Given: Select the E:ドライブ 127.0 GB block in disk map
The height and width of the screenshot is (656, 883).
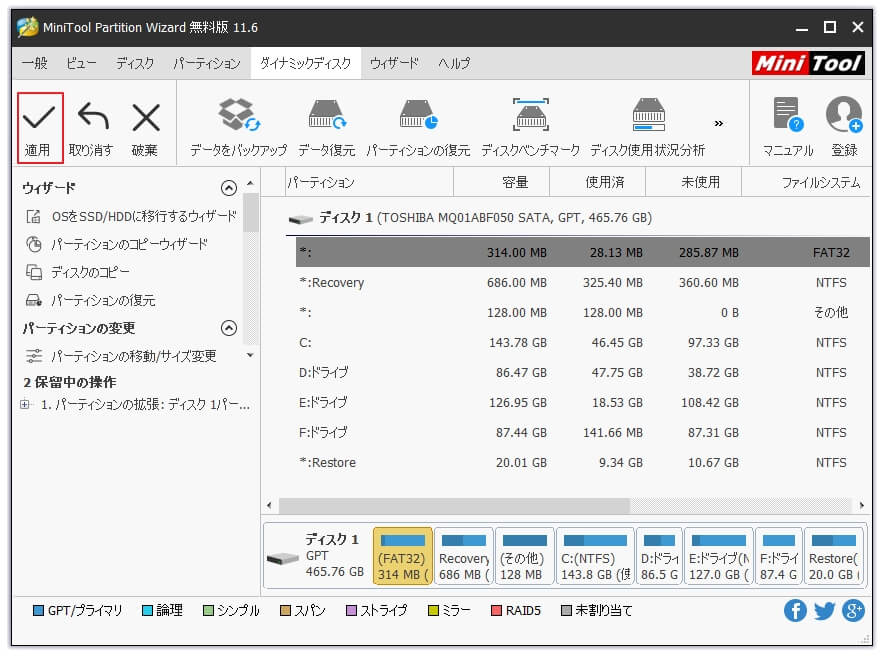Looking at the screenshot, I should tap(719, 556).
